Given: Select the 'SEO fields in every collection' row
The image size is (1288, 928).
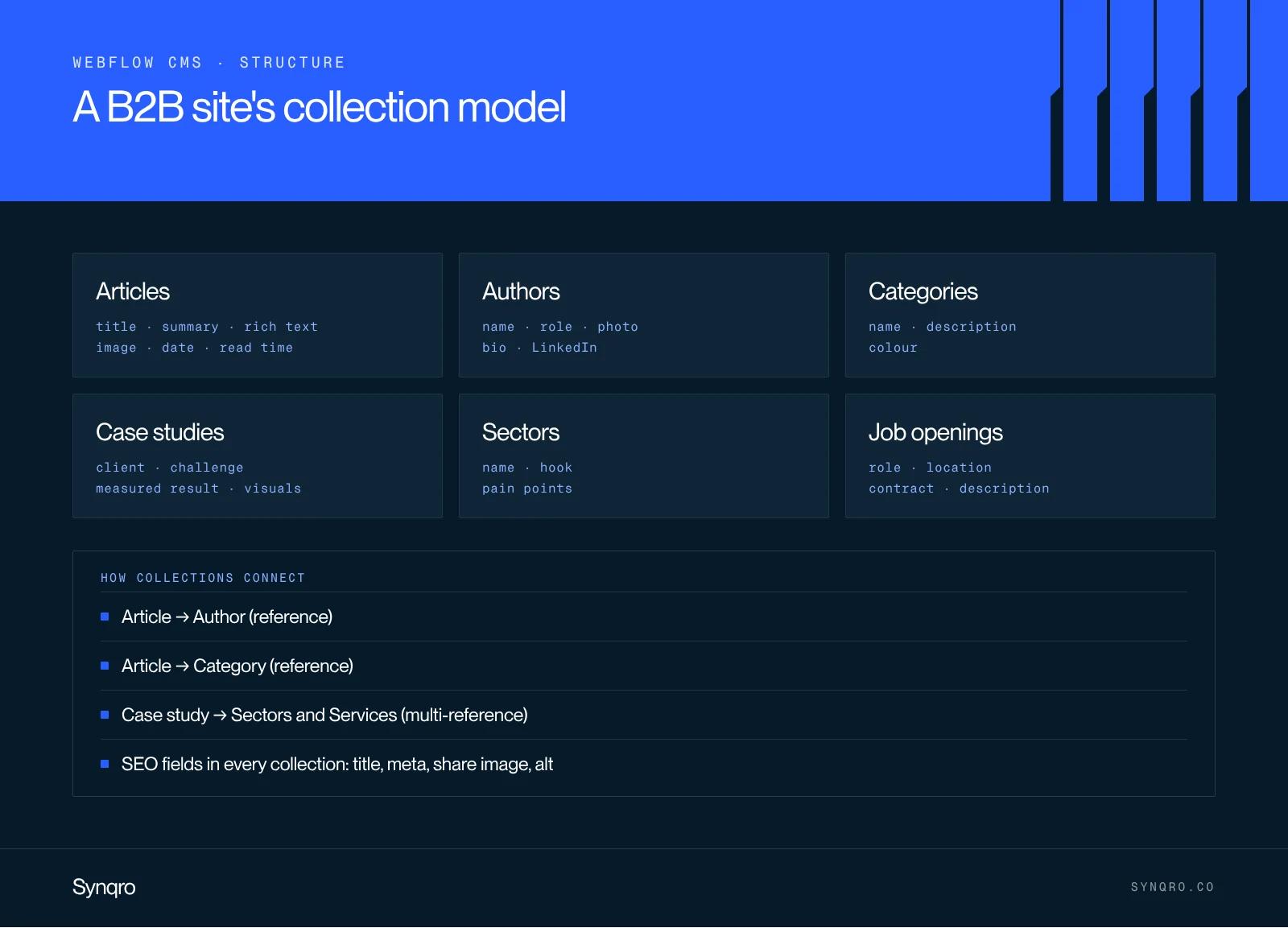Looking at the screenshot, I should [x=644, y=764].
